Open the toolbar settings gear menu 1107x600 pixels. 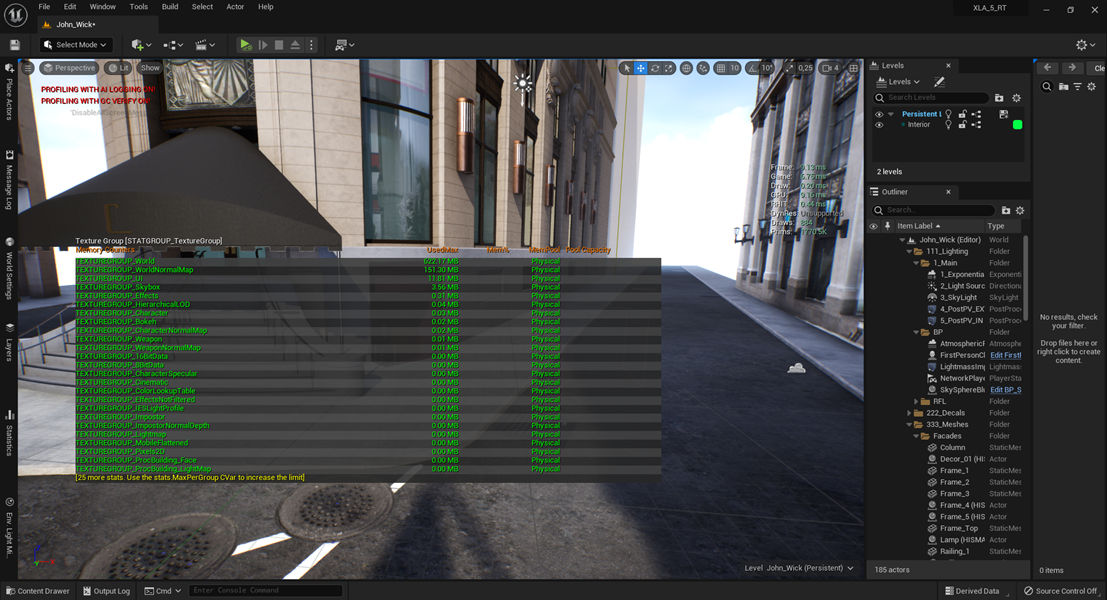point(1085,44)
